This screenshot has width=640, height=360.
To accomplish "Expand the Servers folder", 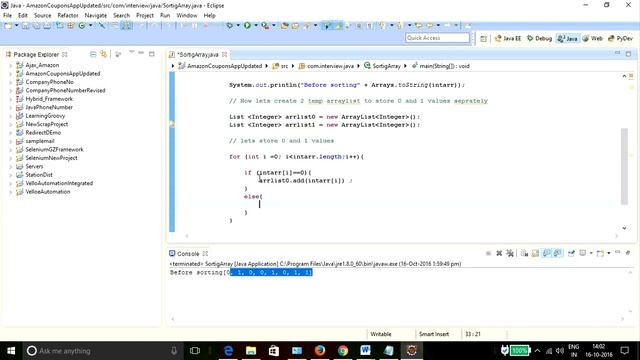I will coord(11,167).
